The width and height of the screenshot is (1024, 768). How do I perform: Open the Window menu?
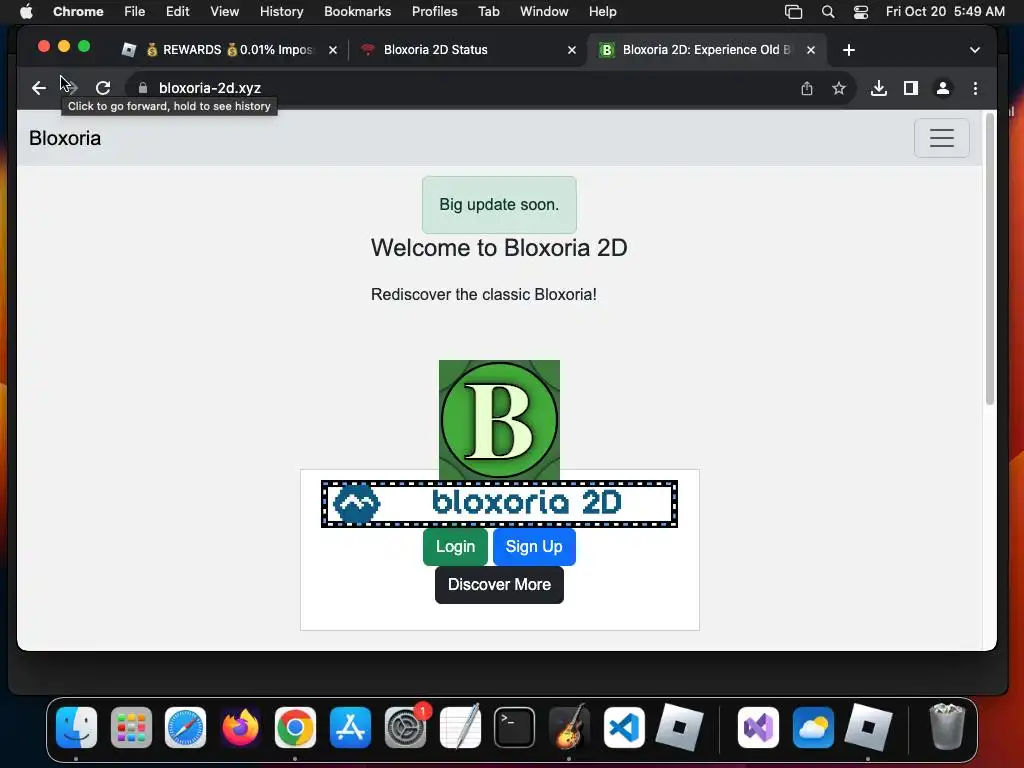[x=544, y=12]
